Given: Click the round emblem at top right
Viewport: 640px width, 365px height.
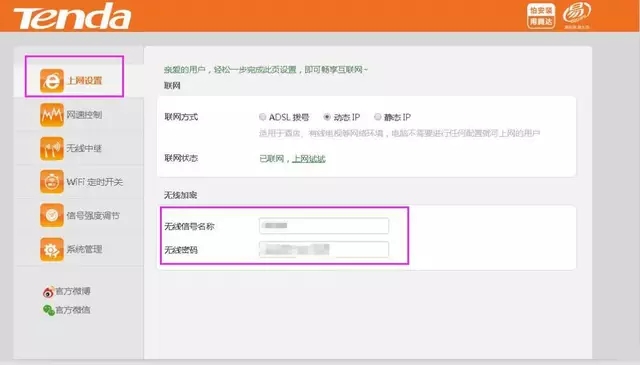Looking at the screenshot, I should 576,16.
